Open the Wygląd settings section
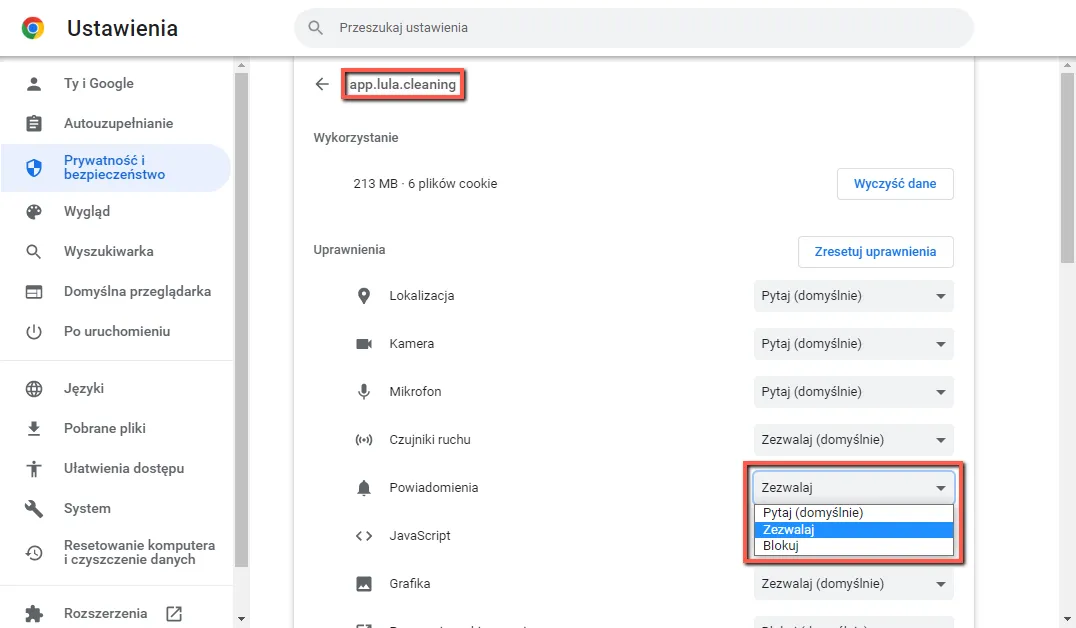The height and width of the screenshot is (628, 1076). [115, 211]
